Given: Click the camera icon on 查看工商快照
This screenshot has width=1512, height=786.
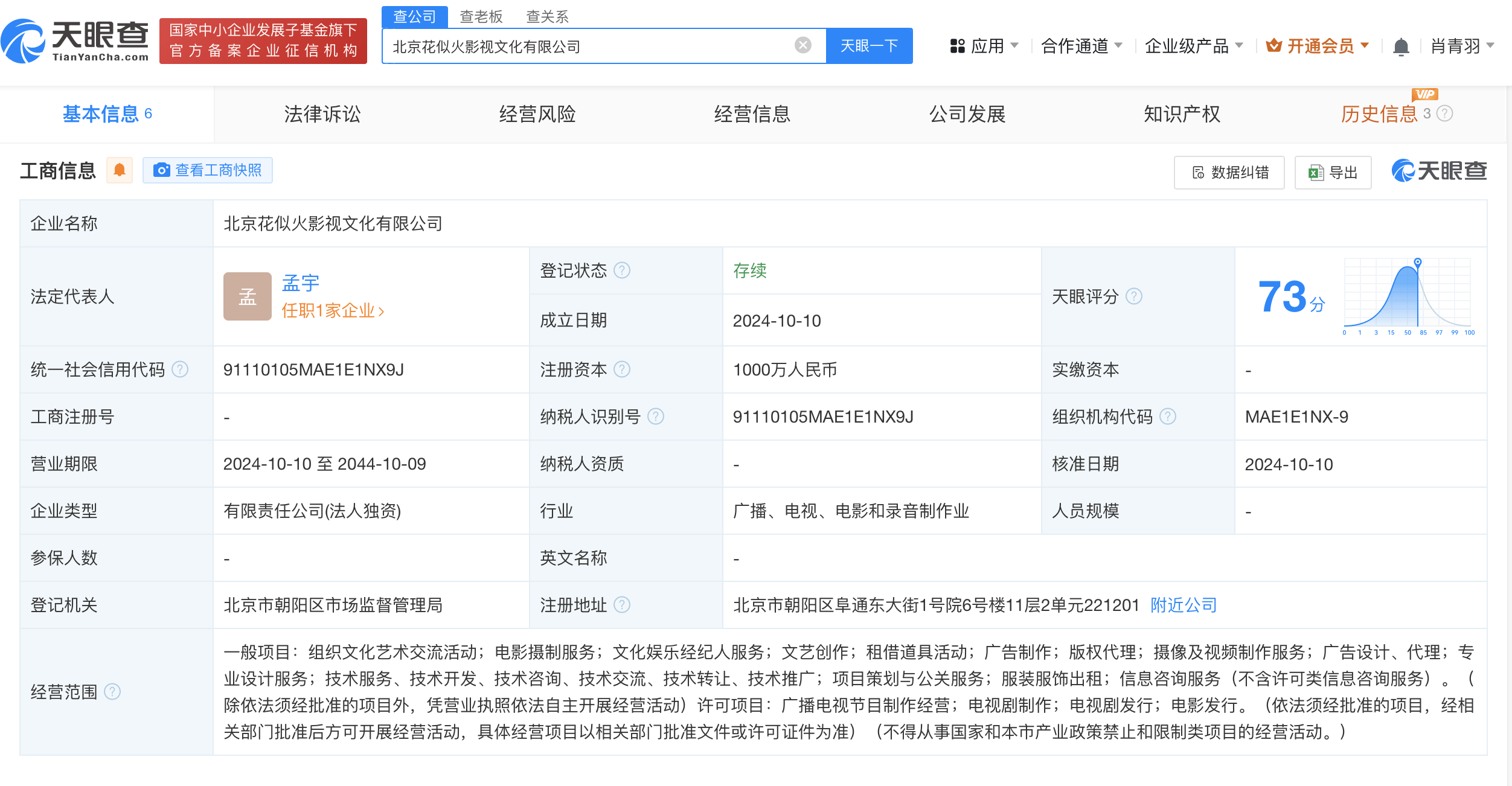Looking at the screenshot, I should [x=161, y=171].
